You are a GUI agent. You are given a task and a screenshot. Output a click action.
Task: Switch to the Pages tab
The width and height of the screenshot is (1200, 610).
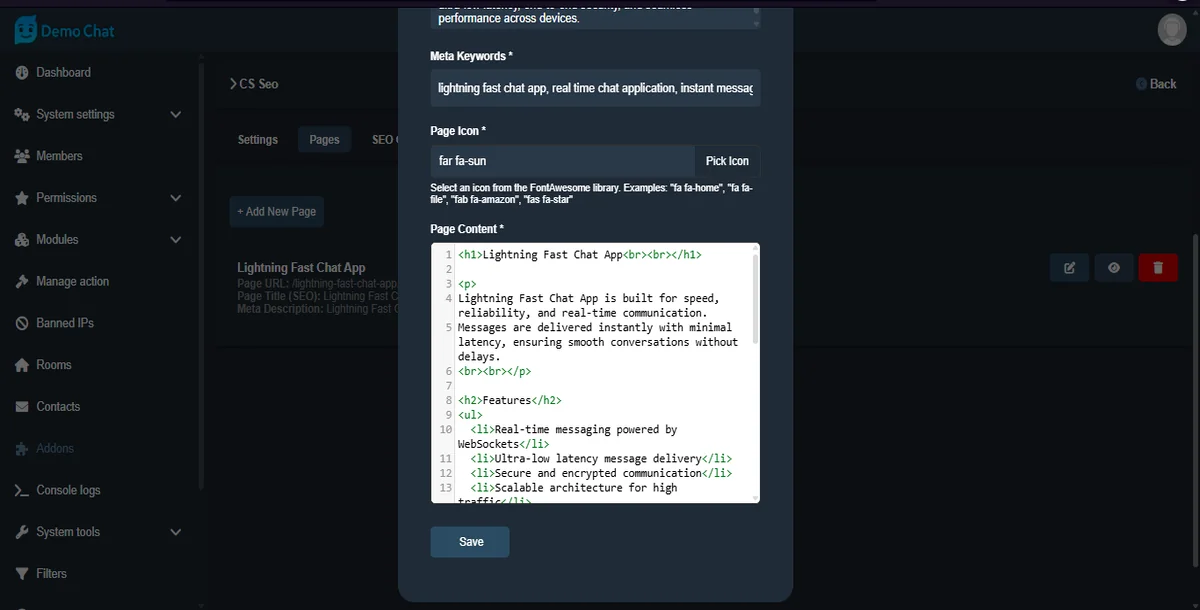[x=324, y=140]
